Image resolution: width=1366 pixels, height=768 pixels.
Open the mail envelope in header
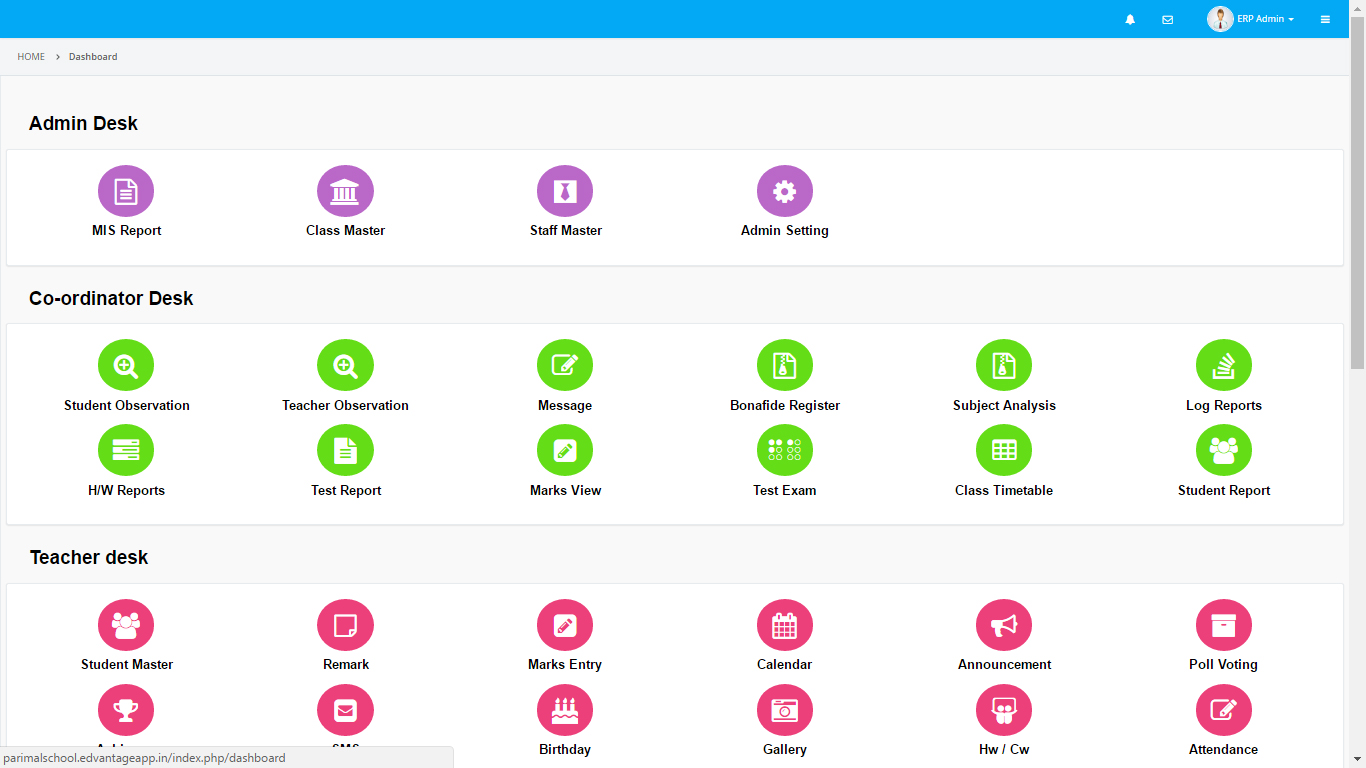click(1167, 19)
